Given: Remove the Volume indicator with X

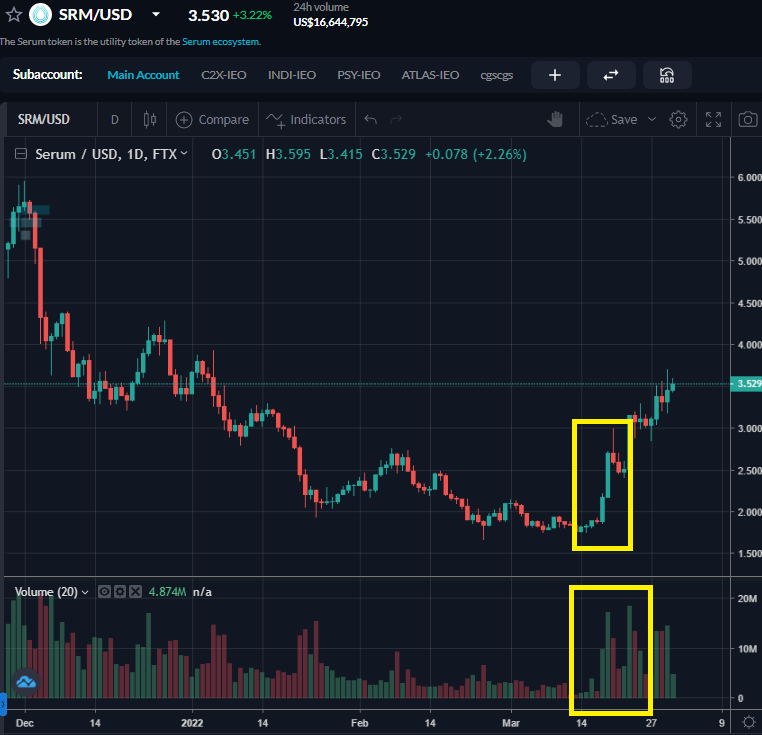Looking at the screenshot, I should coord(136,592).
